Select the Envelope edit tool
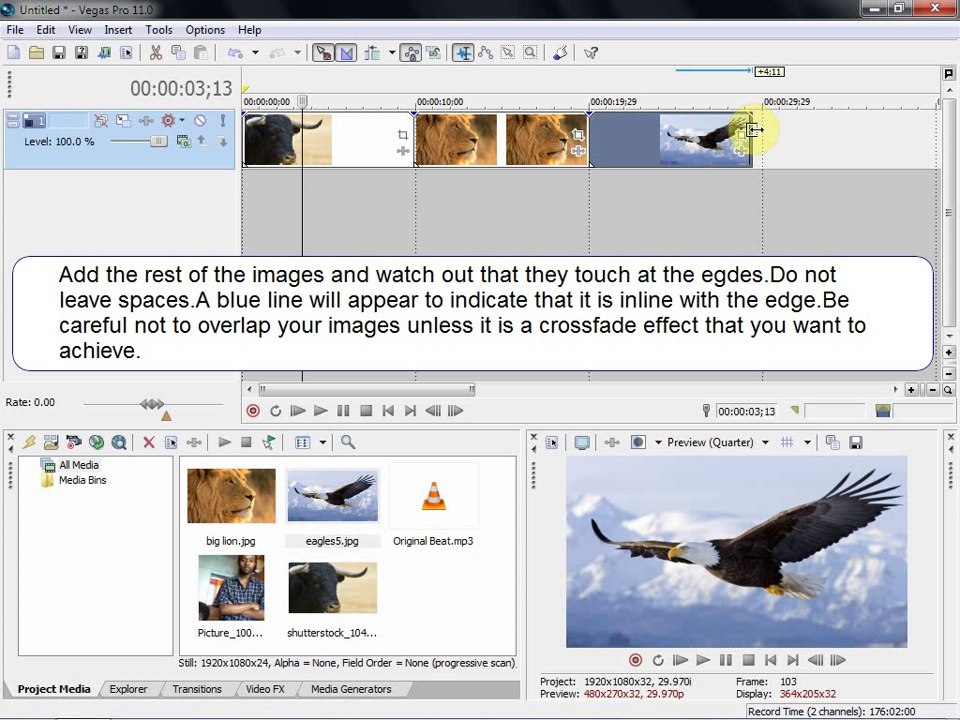Viewport: 960px width, 720px height. (486, 53)
